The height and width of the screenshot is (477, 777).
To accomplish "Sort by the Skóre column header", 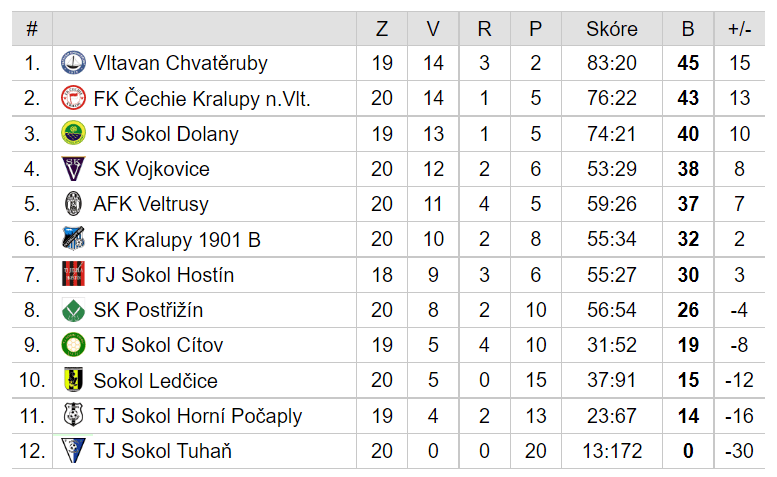I will tap(611, 29).
